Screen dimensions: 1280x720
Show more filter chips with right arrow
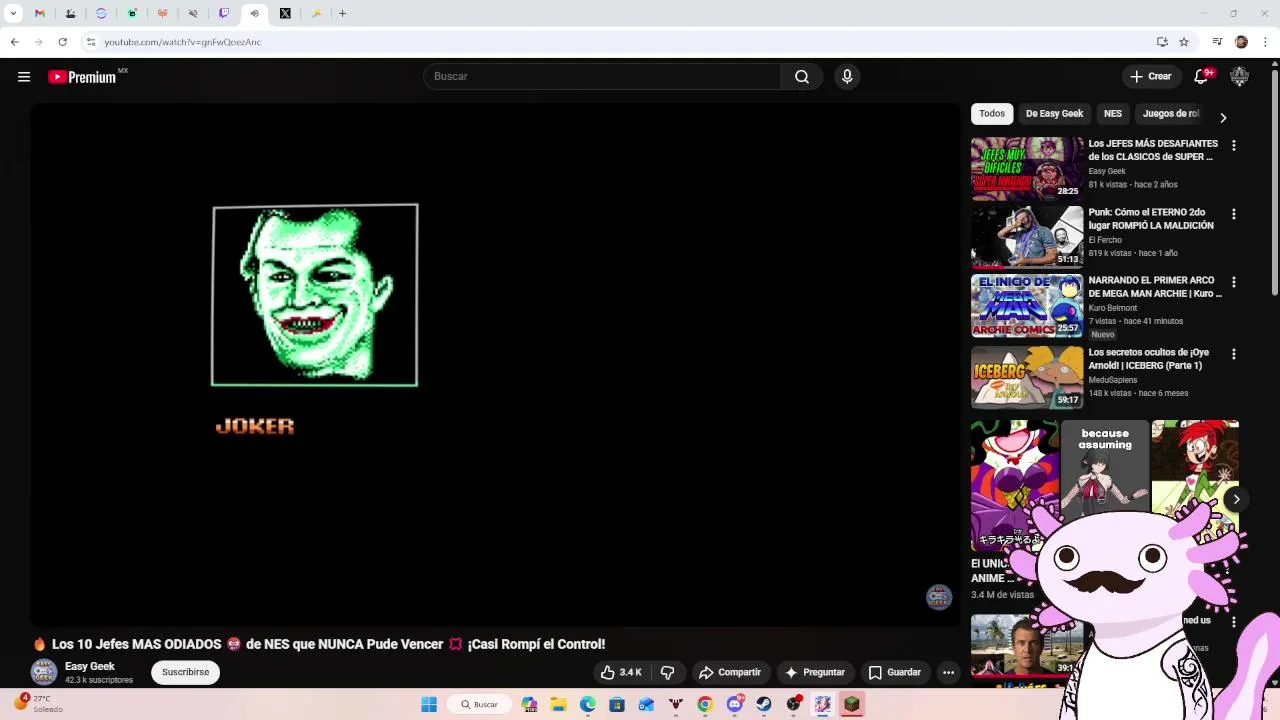tap(1223, 117)
